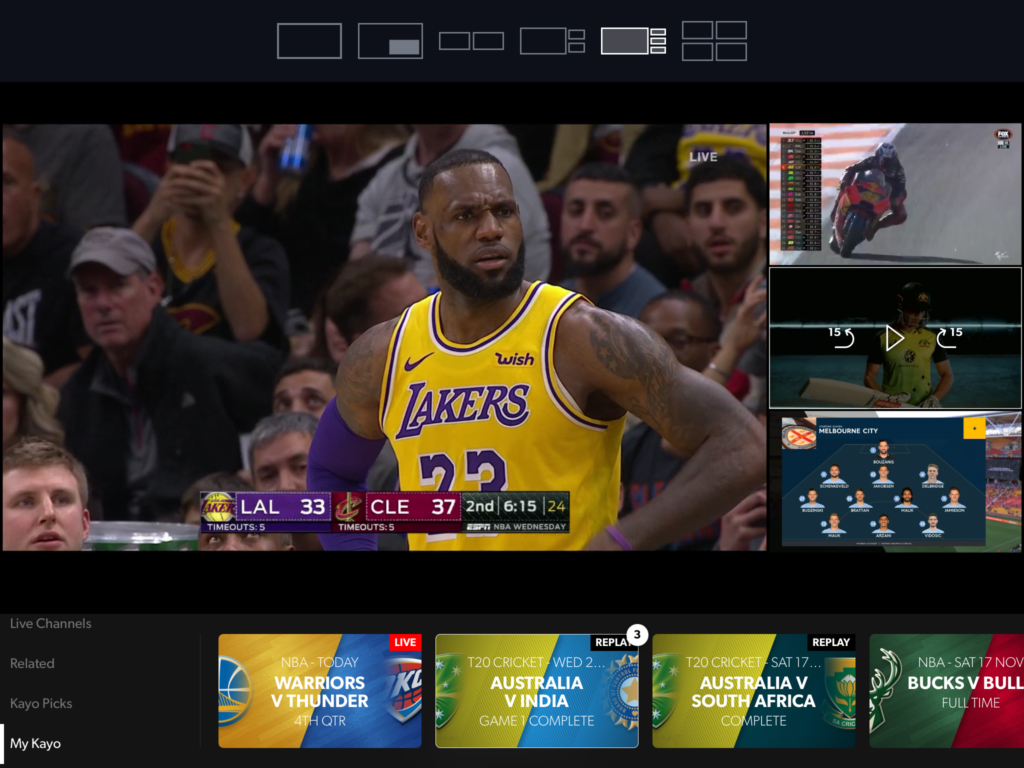Skip forward 15 seconds on the cricket video
The height and width of the screenshot is (768, 1024).
click(949, 338)
